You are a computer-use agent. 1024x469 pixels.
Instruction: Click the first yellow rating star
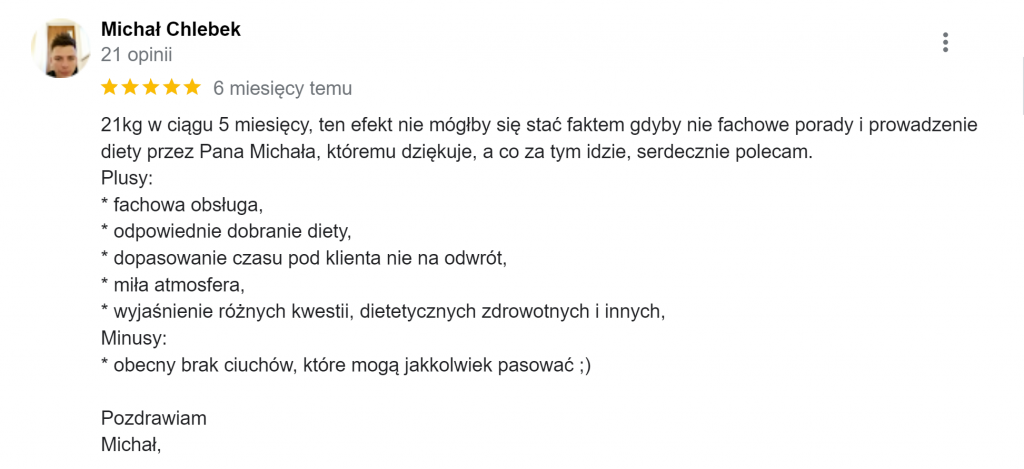110,88
